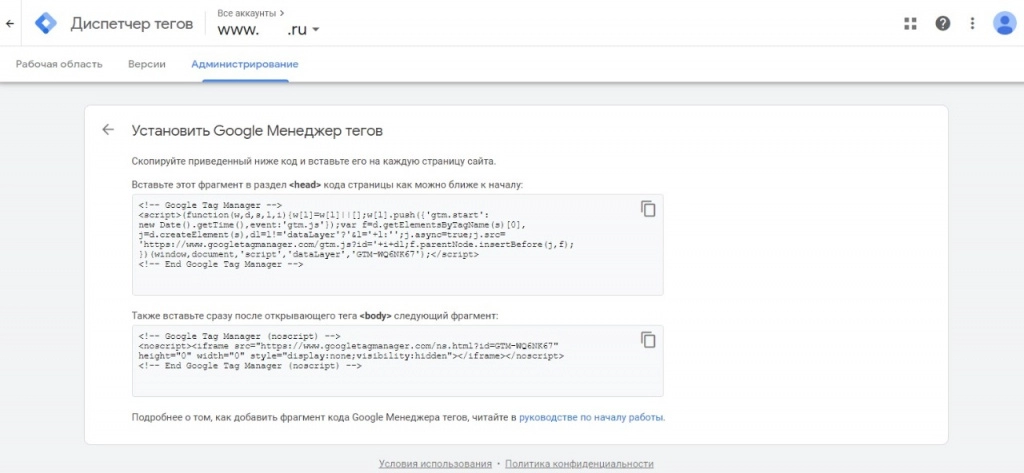
Task: Click the Google Tag Manager logo
Action: click(x=46, y=24)
